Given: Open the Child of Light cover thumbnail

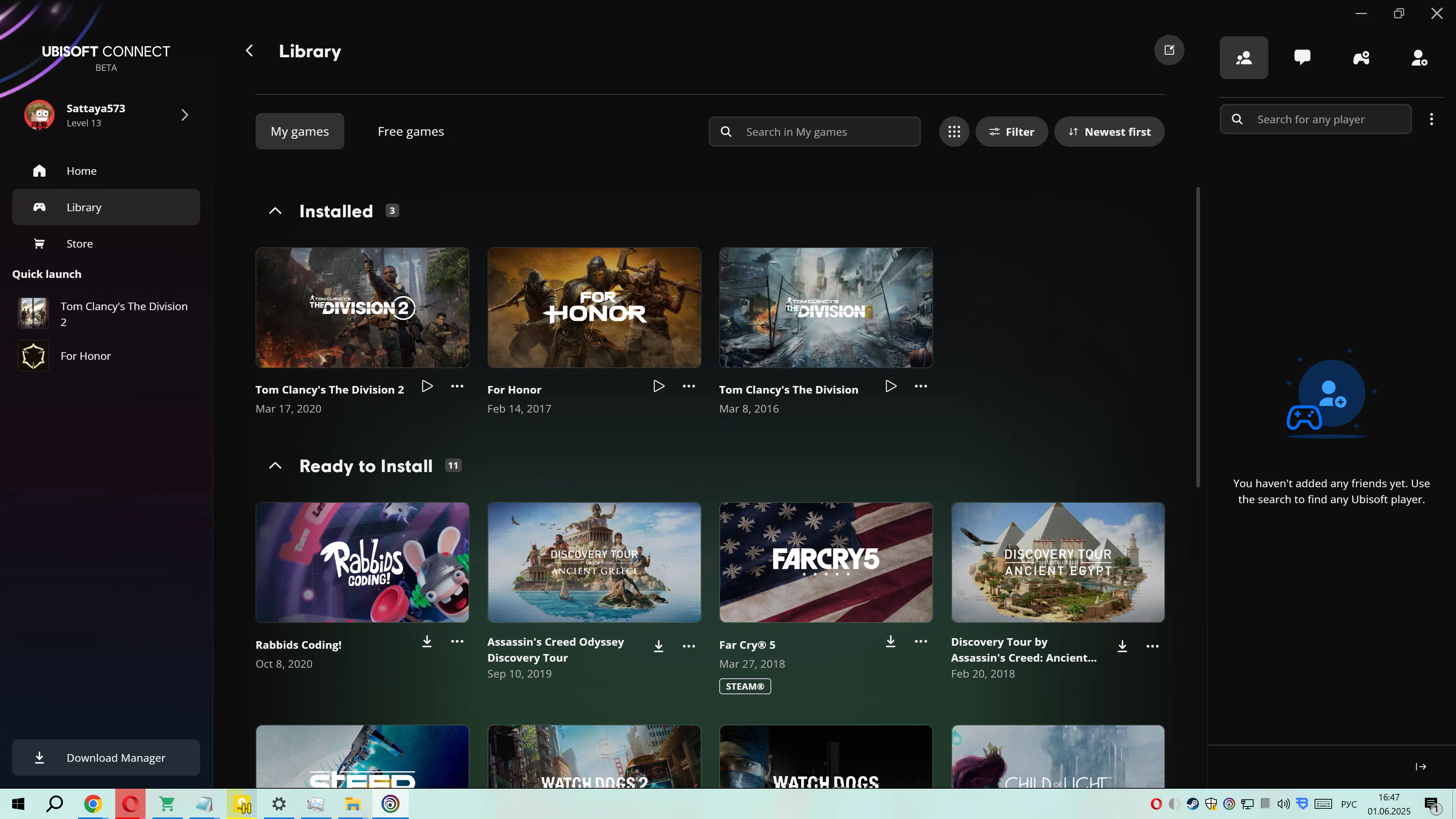Looking at the screenshot, I should (1057, 756).
